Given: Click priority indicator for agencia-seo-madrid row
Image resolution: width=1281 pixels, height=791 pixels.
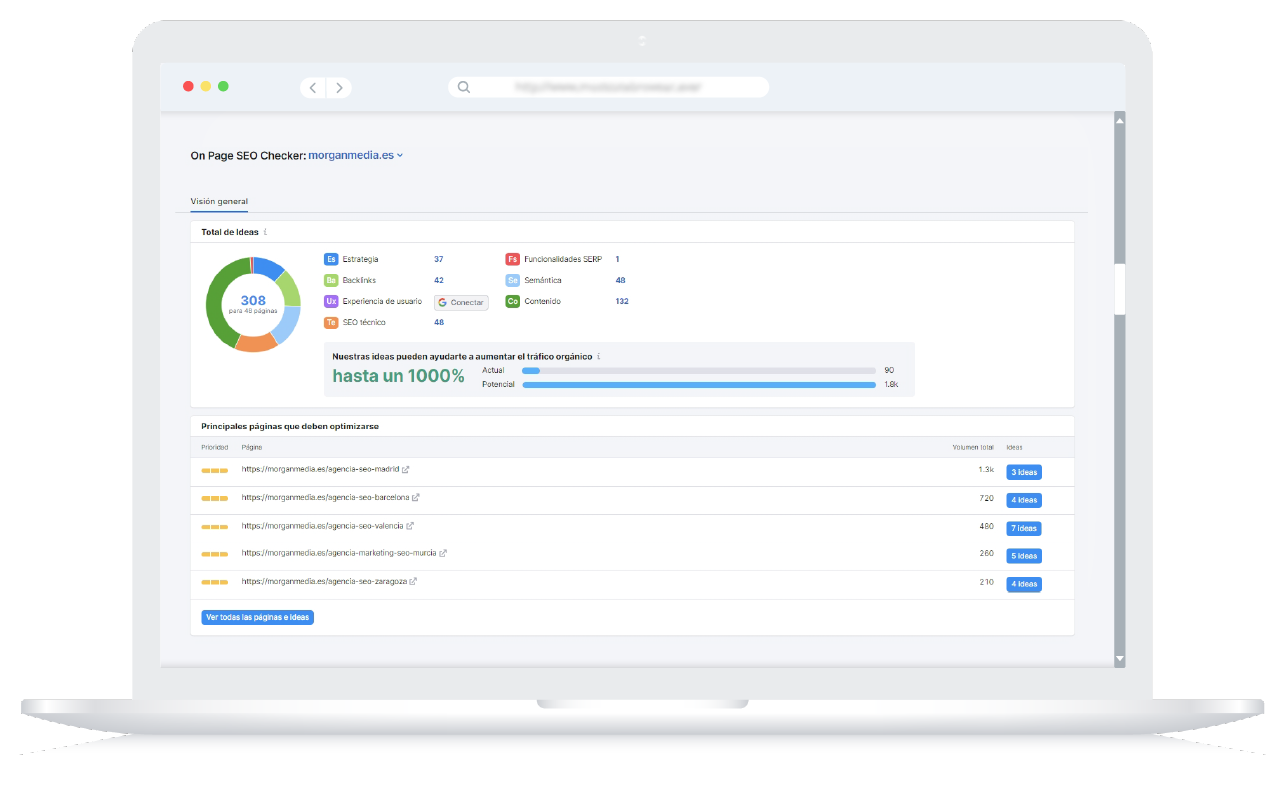Looking at the screenshot, I should tap(214, 470).
